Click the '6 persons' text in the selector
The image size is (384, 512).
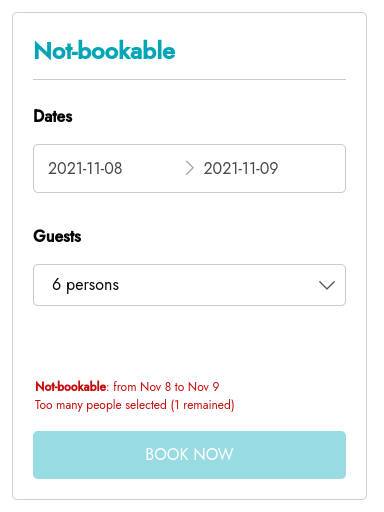pyautogui.click(x=85, y=285)
